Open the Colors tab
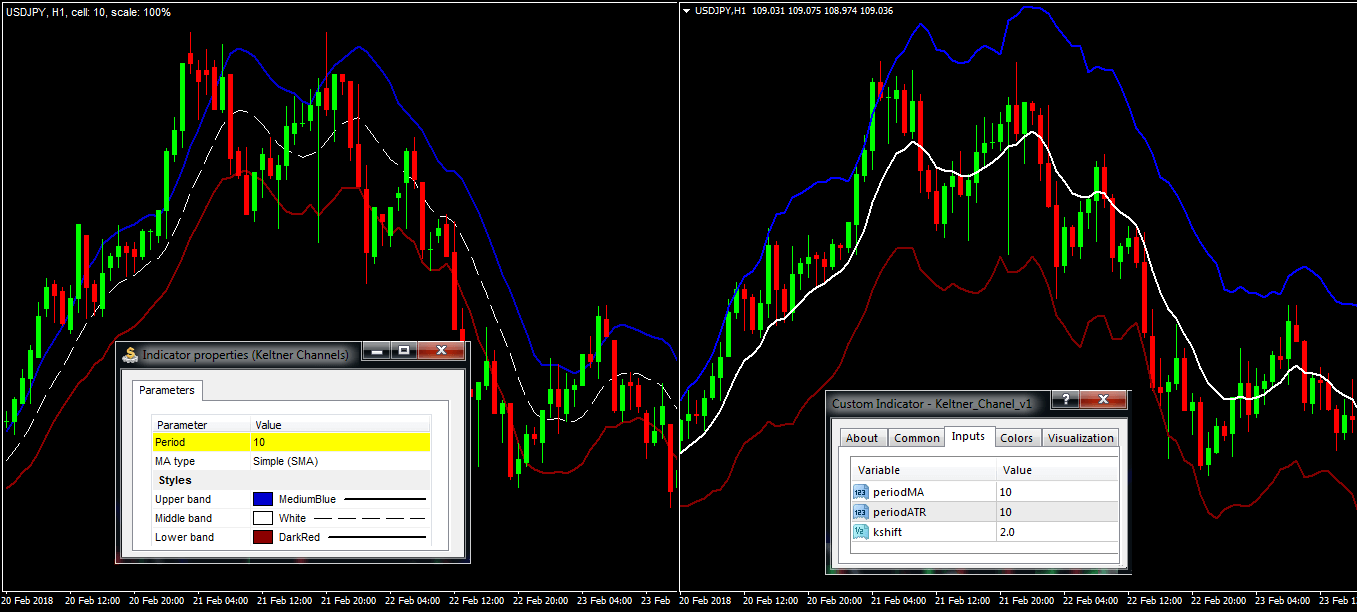This screenshot has height=612, width=1357. pos(1016,438)
